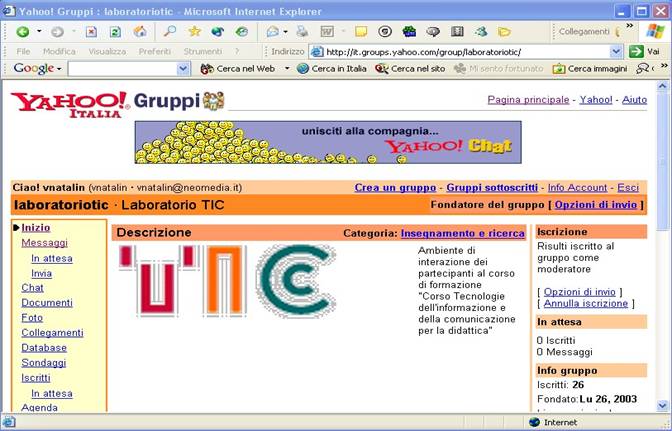
Task: Click the page scrollbar up arrow
Action: (x=663, y=86)
